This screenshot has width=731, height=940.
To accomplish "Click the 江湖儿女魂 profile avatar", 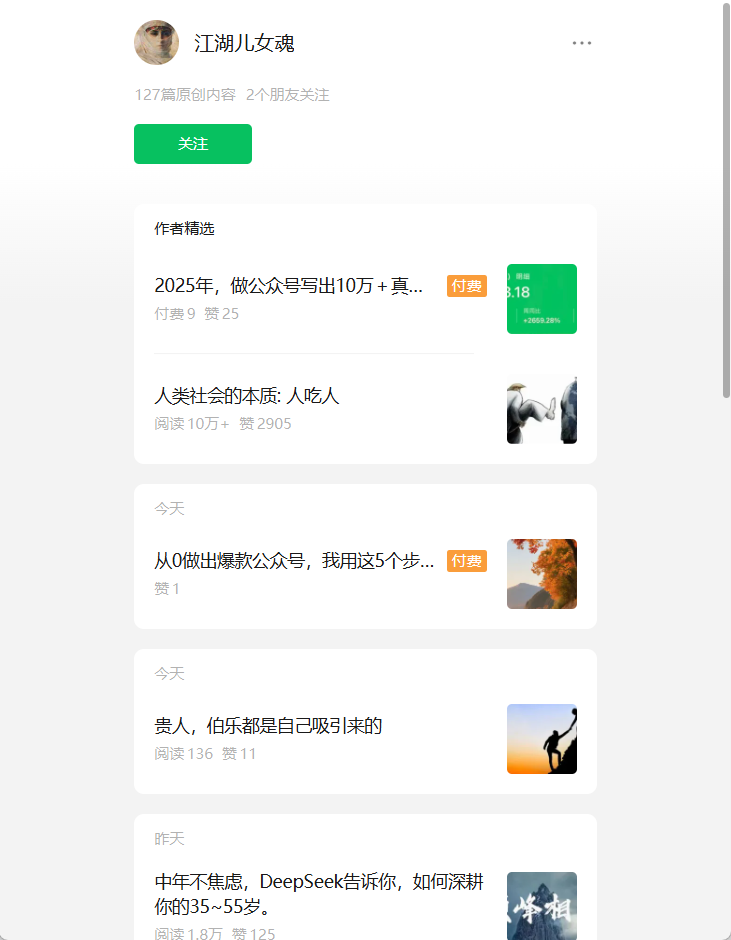I will [157, 43].
